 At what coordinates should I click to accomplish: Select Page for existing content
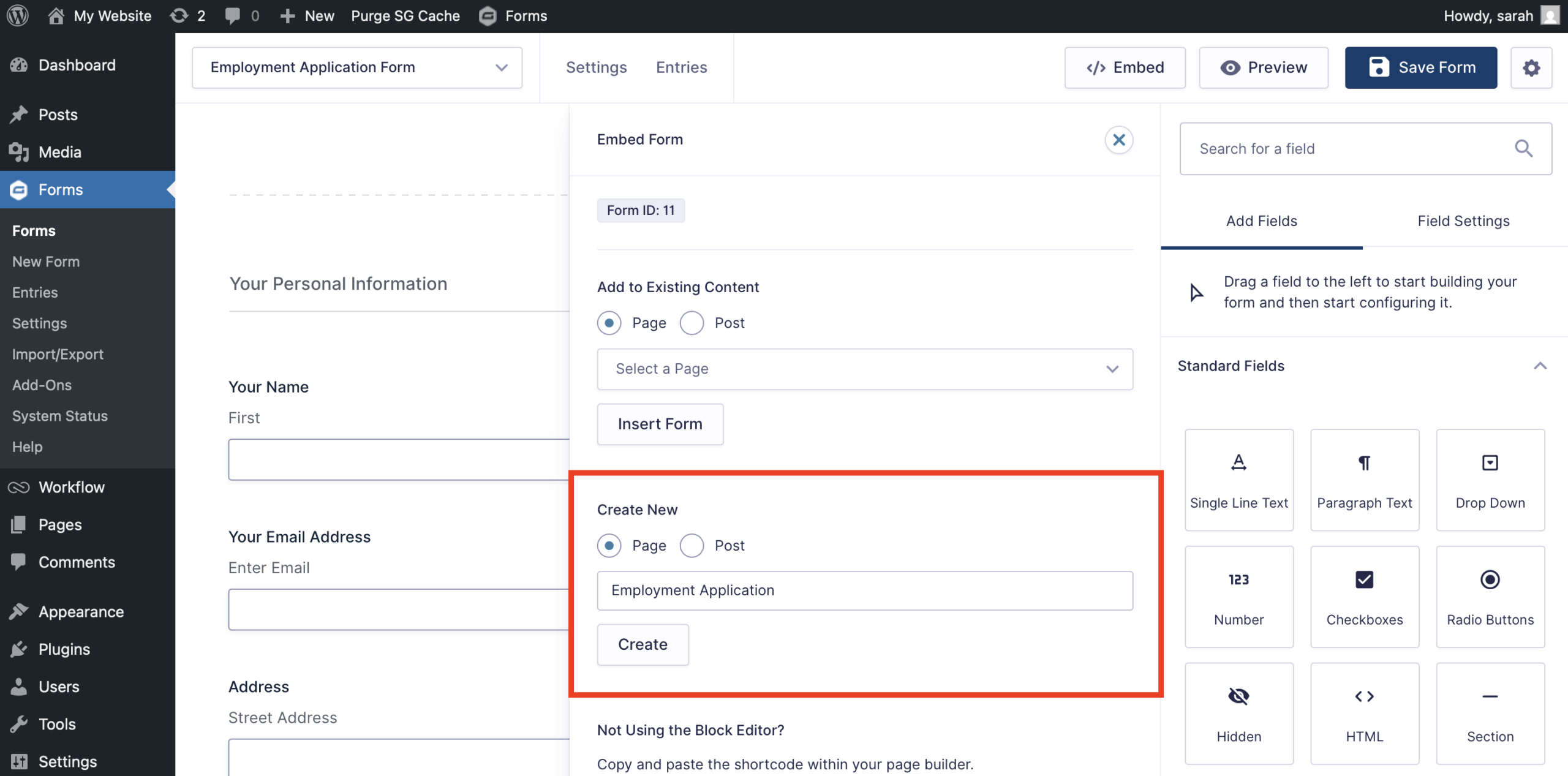click(x=609, y=323)
